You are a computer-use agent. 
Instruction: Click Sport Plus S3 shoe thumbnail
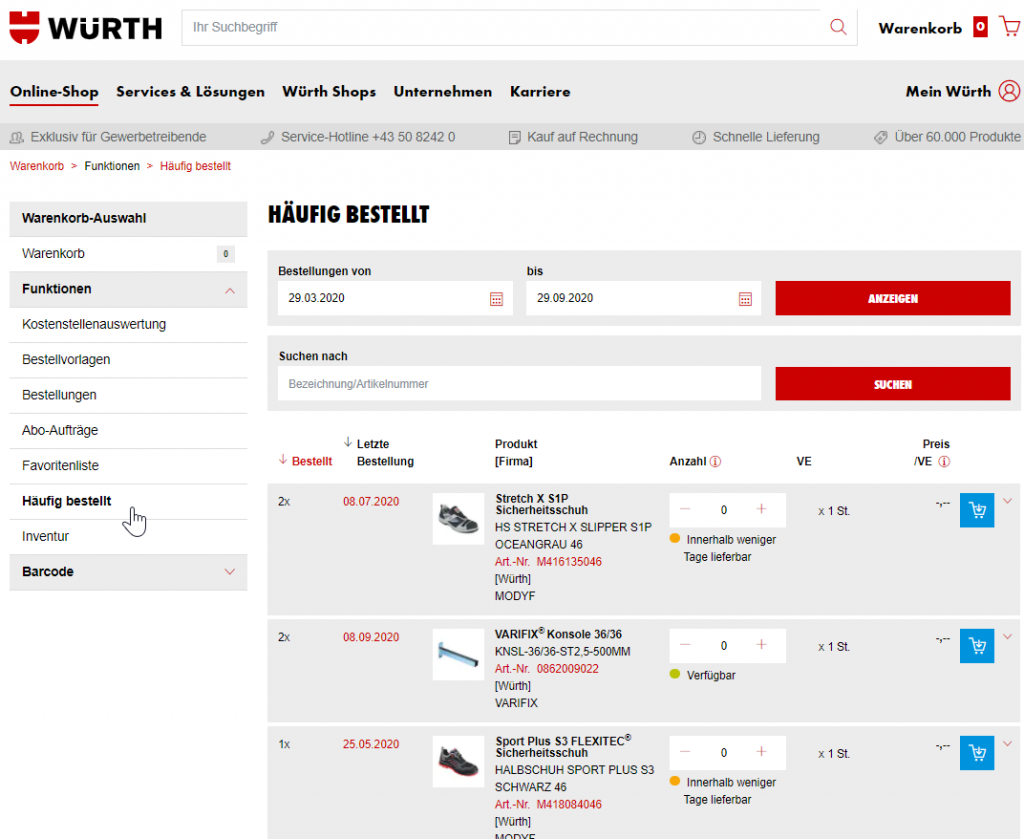click(458, 762)
